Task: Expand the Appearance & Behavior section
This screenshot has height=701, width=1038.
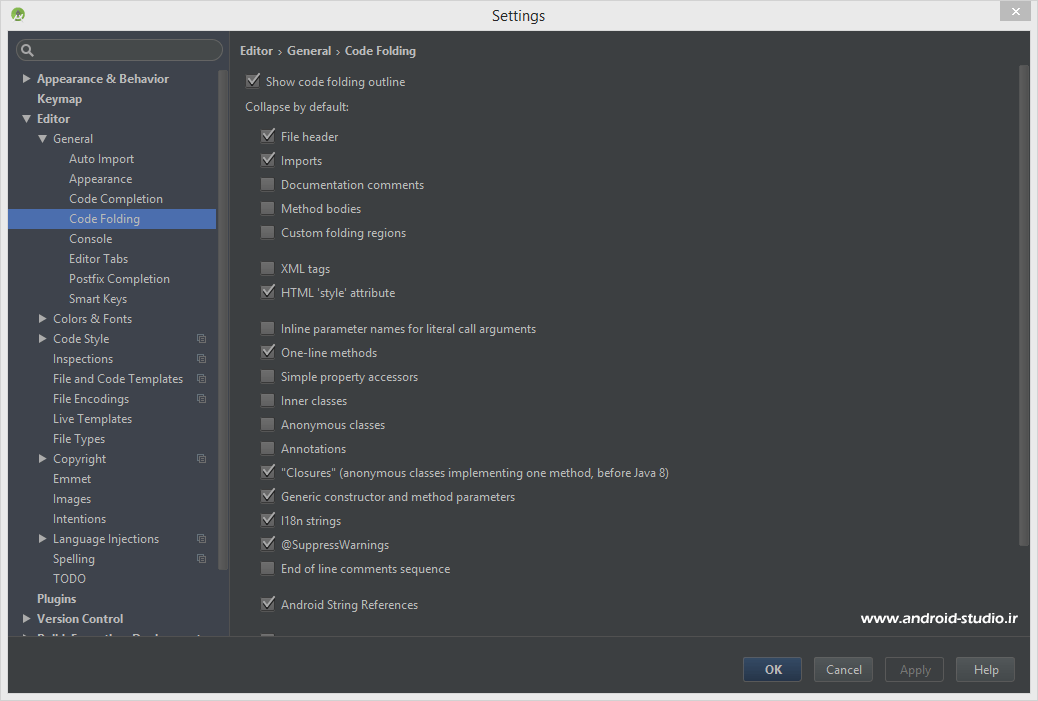Action: coord(27,79)
